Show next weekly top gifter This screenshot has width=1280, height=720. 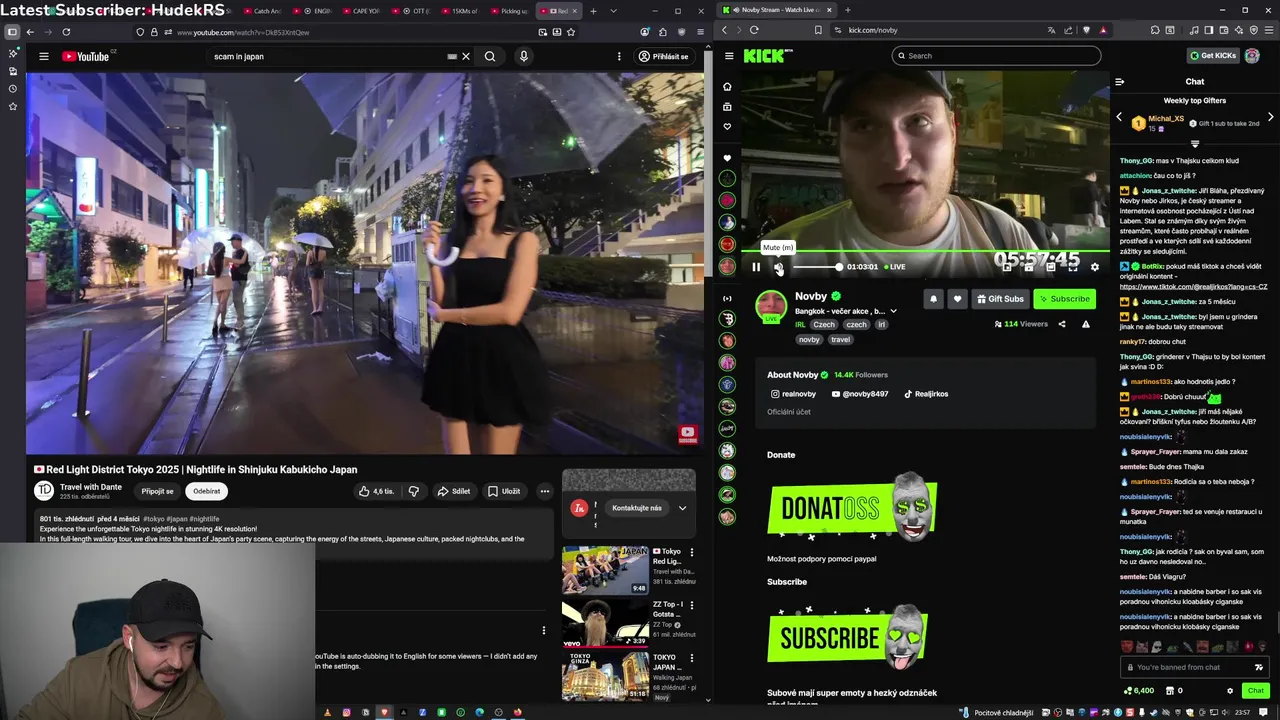coord(1271,117)
